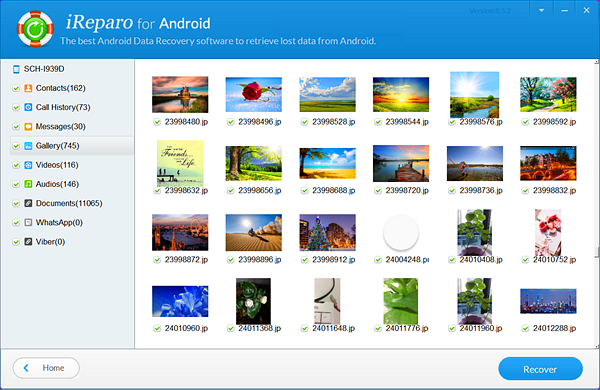Screen dimensions: 600x390
Task: Click the iReparo lifebuoy logo icon
Action: pyautogui.click(x=35, y=29)
